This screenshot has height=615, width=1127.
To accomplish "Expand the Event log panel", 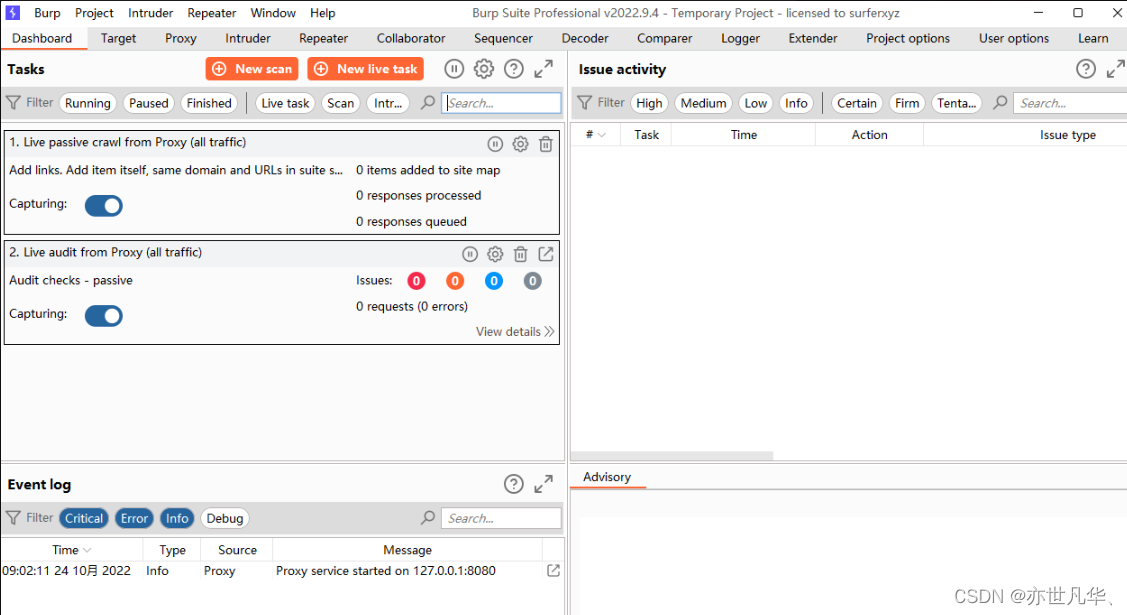I will tap(543, 484).
